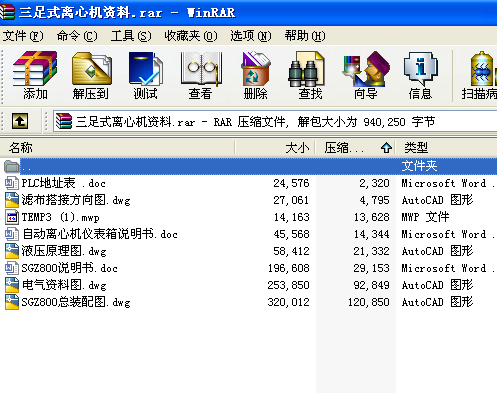This screenshot has height=393, width=497.
Task: Click packed size value 29,153
Action: [x=372, y=268]
